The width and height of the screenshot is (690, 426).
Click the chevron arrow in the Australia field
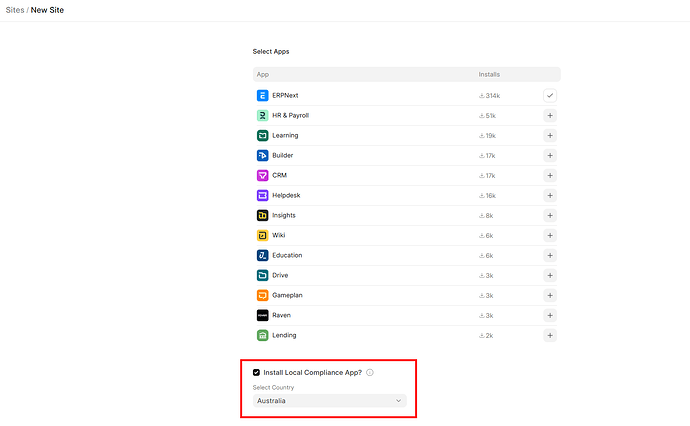tap(398, 401)
